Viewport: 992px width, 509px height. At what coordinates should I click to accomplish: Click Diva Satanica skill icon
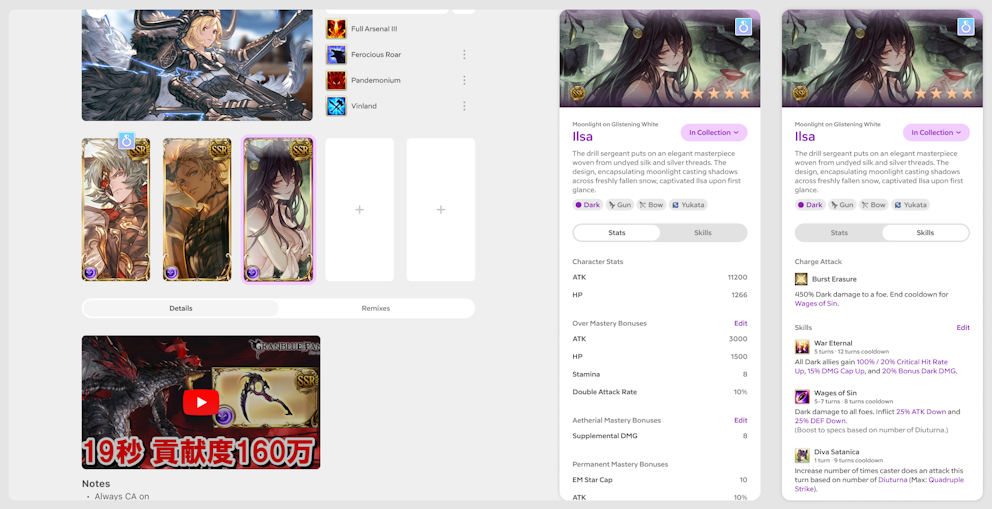click(x=802, y=455)
